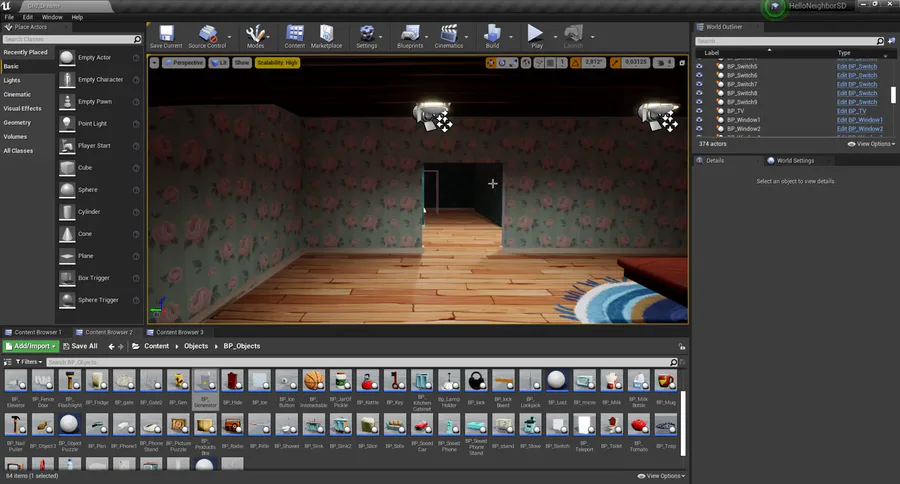The image size is (900, 484).
Task: Click the Content Browser vertical scrollbar
Action: pyautogui.click(x=683, y=424)
